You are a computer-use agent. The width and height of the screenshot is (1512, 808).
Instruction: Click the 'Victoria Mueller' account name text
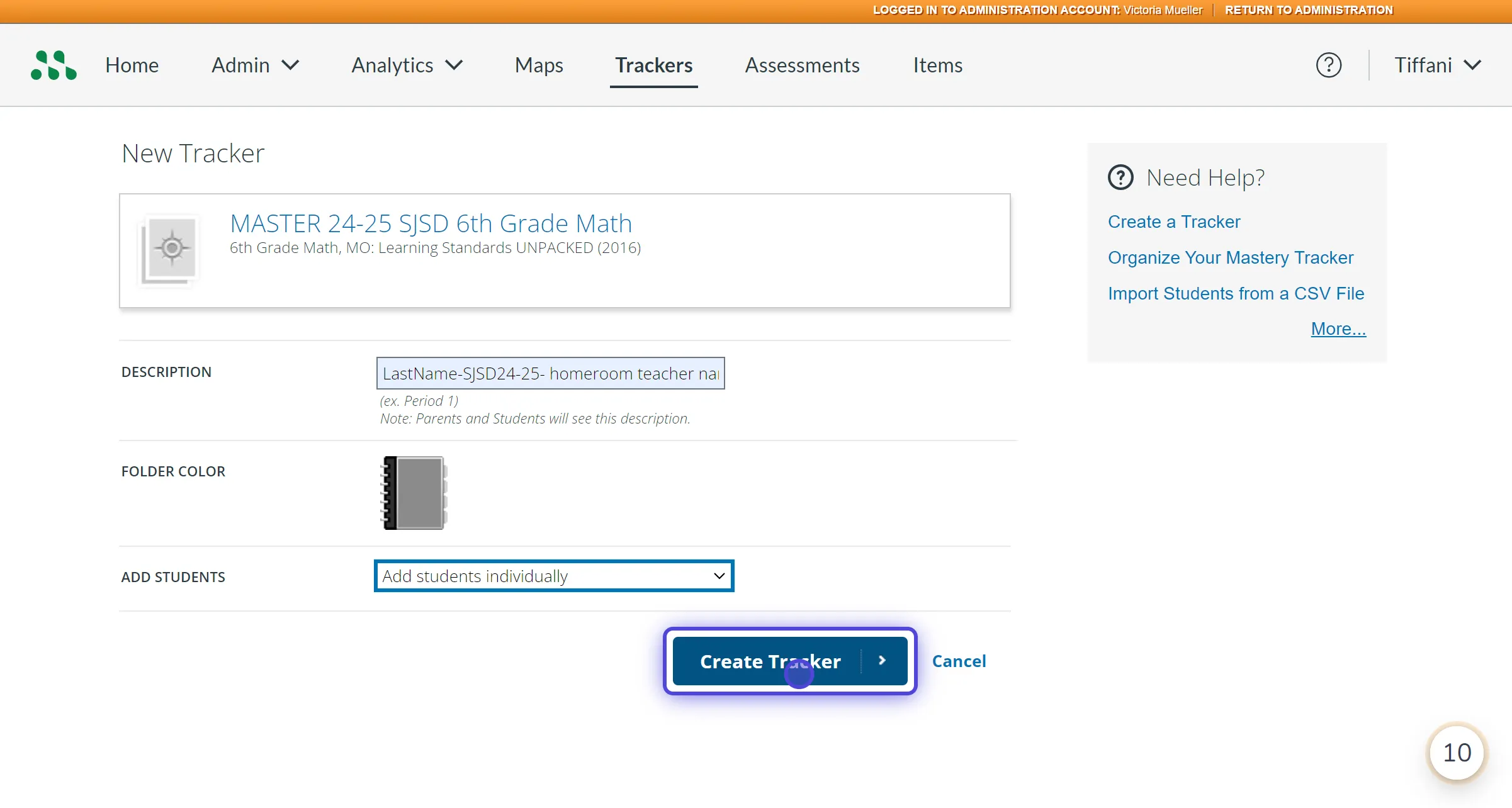[1163, 10]
